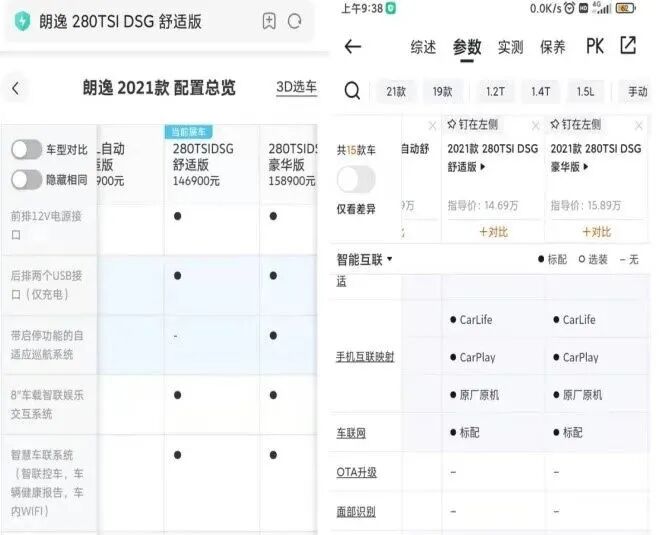
Task: Tap the 当前展车 tag above 舒适版
Action: pyautogui.click(x=188, y=132)
